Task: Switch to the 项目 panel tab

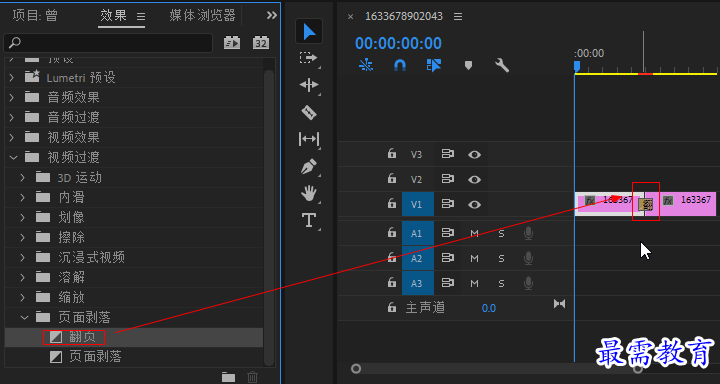Action: [x=35, y=16]
